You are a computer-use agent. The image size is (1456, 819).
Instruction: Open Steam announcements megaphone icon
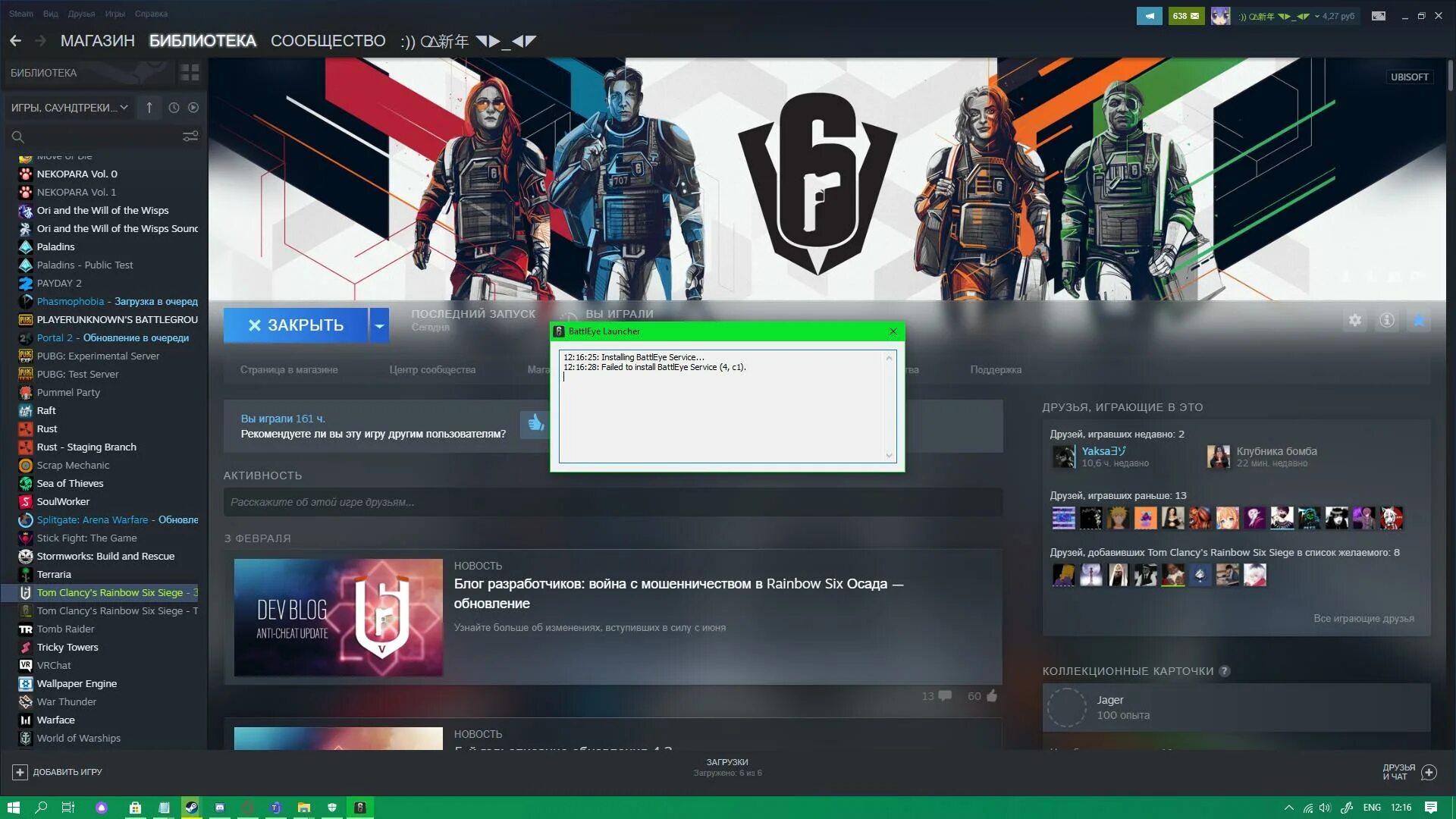pos(1149,16)
